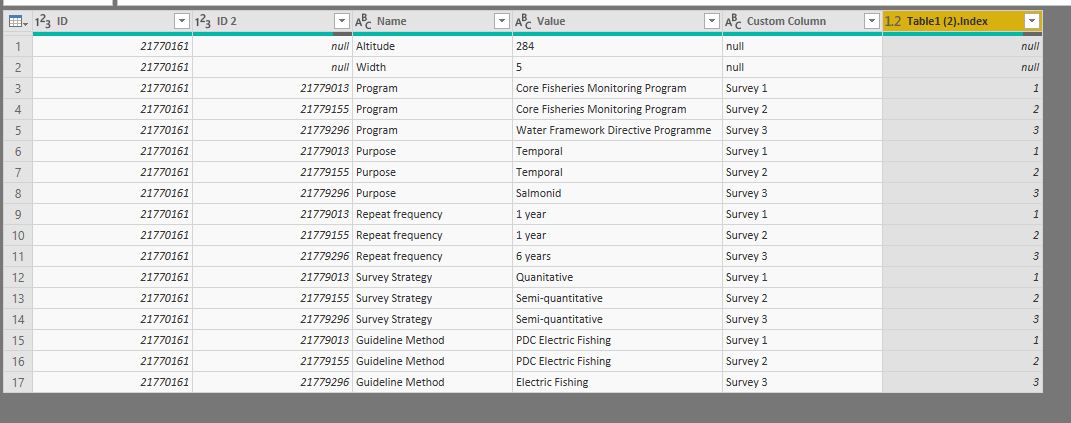This screenshot has height=423, width=1071.
Task: Click Semi-quantitative value in row 14
Action: (x=617, y=320)
